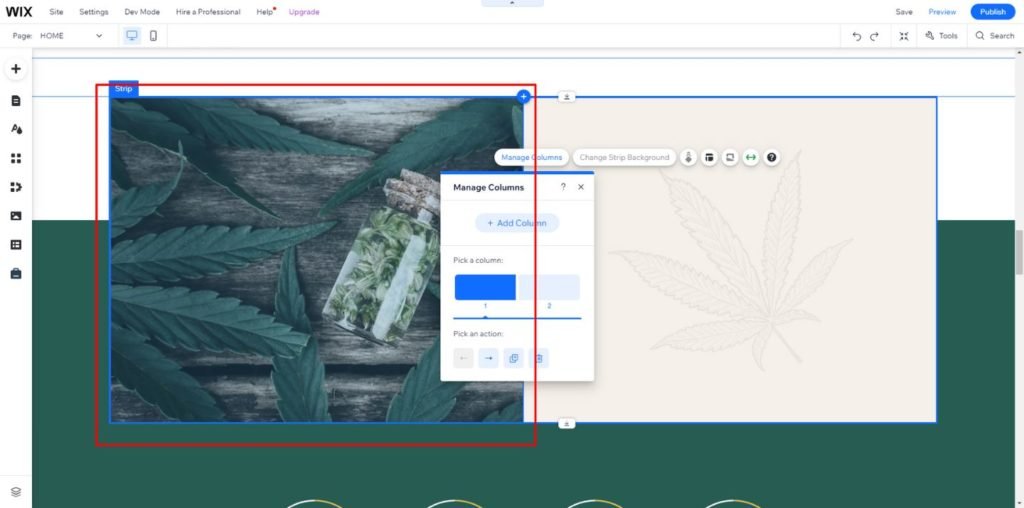Click the bottom strip stretch handle
Screen dimensions: 1024x508
pyautogui.click(x=566, y=424)
